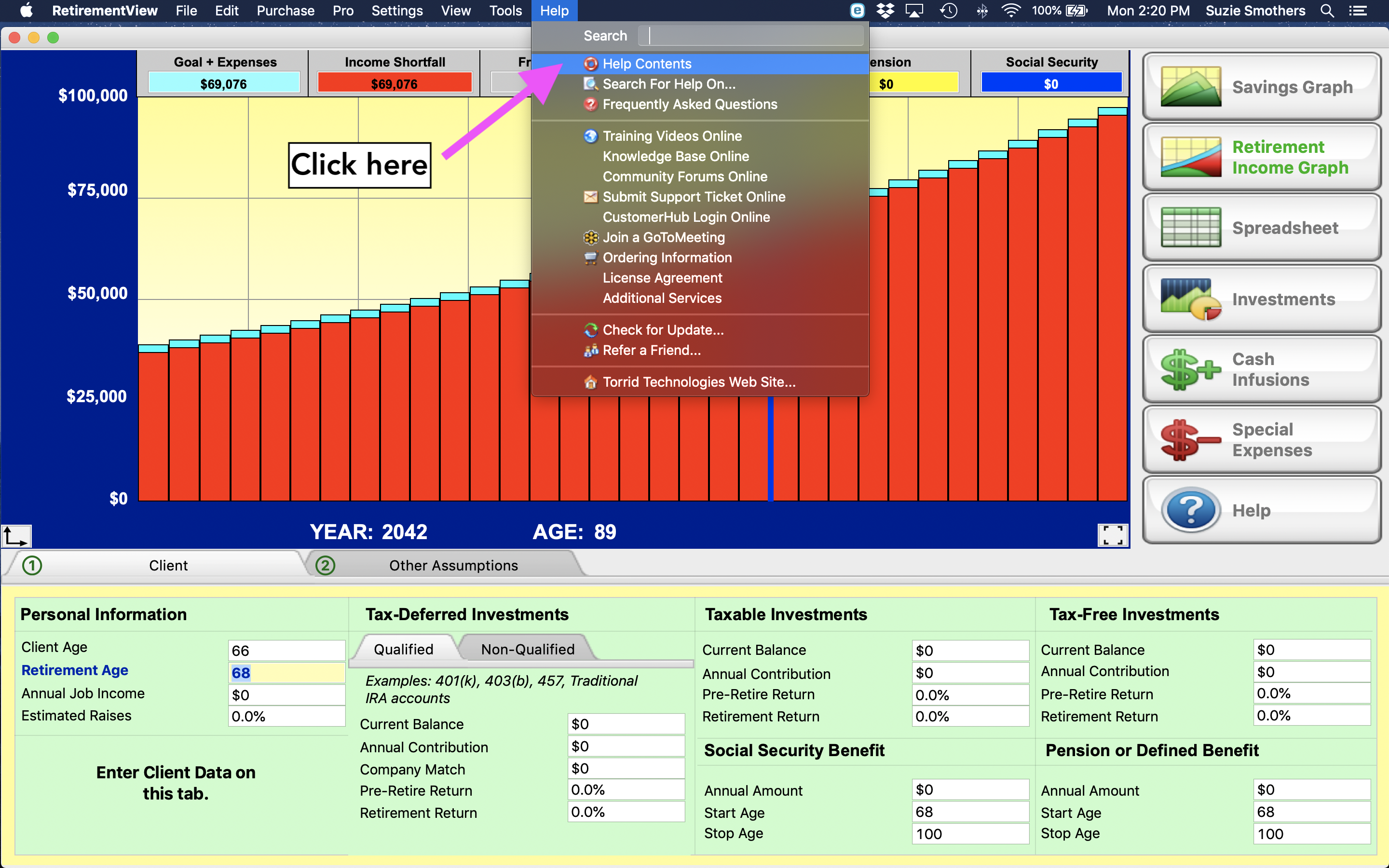
Task: Click the Retirement Age field
Action: pyautogui.click(x=286, y=672)
